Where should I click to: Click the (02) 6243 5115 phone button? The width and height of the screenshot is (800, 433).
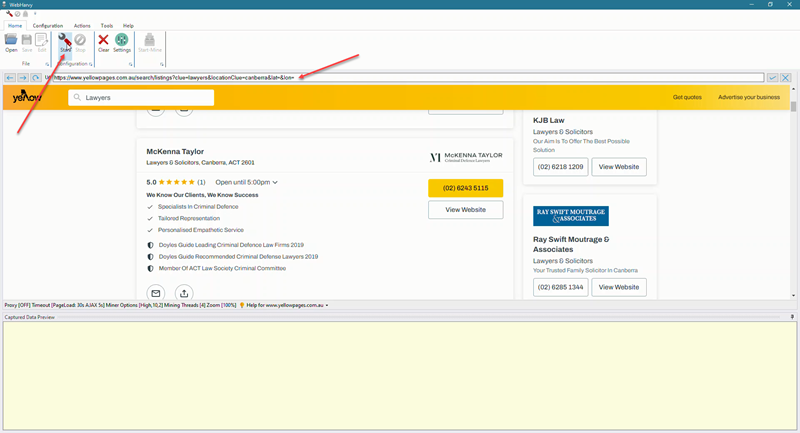465,188
